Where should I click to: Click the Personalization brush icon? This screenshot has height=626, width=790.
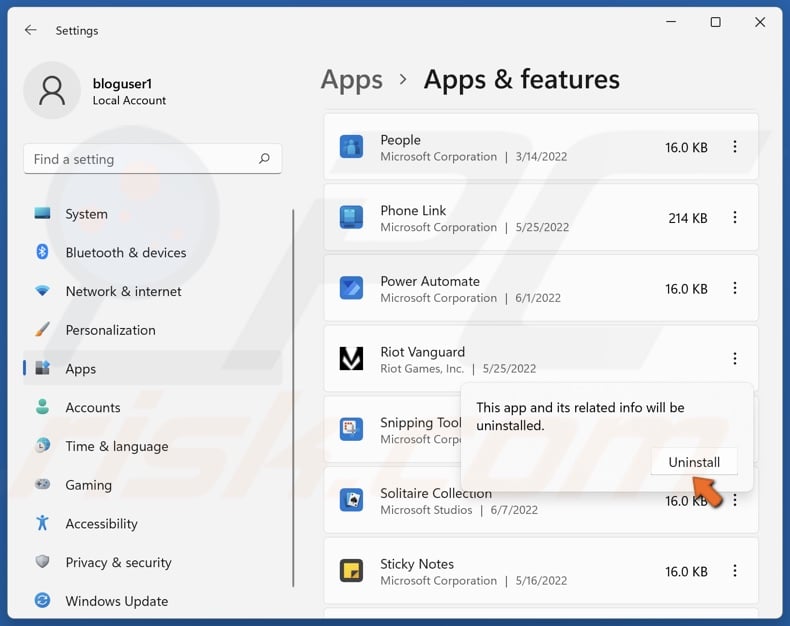(42, 330)
